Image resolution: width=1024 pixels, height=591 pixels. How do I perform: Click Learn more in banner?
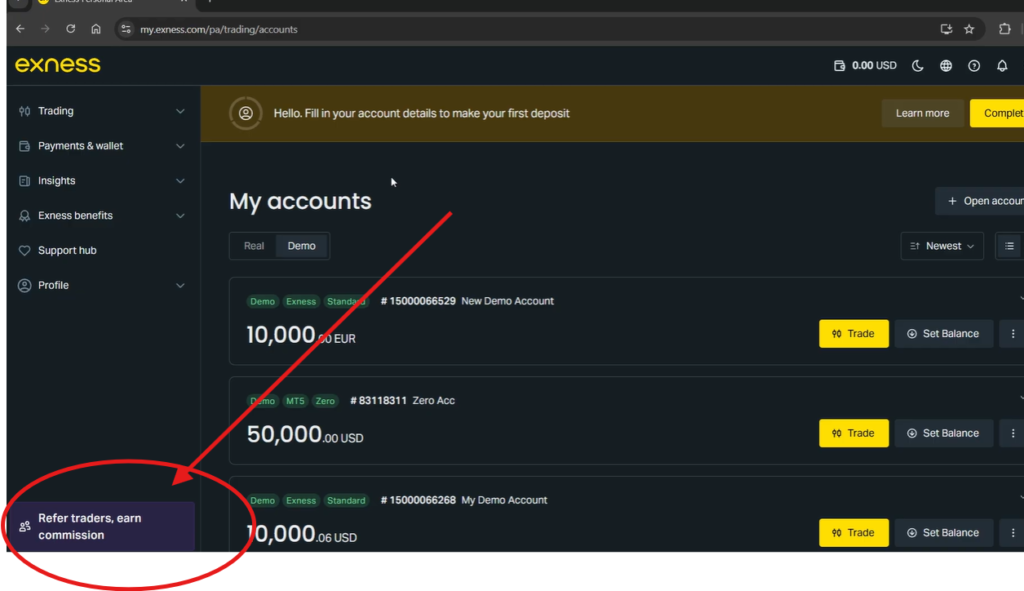point(922,113)
